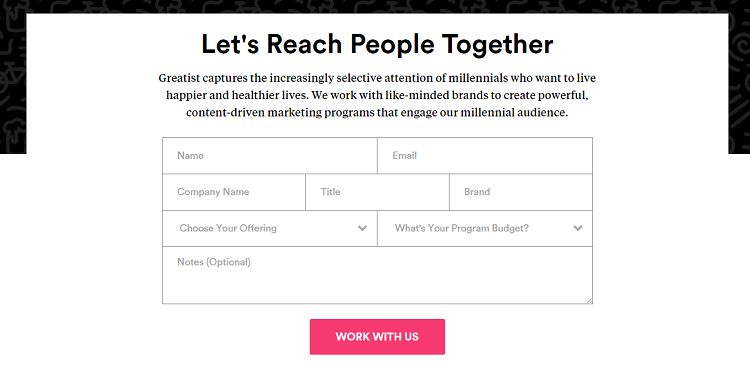Place cursor in Notes (Optional) textarea

click(x=377, y=275)
